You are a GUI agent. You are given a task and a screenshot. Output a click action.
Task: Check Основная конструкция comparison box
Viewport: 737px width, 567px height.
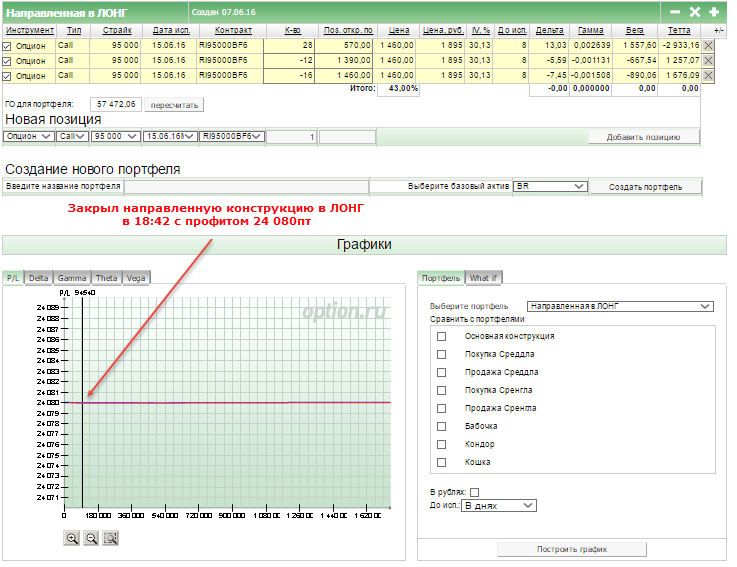coord(441,337)
